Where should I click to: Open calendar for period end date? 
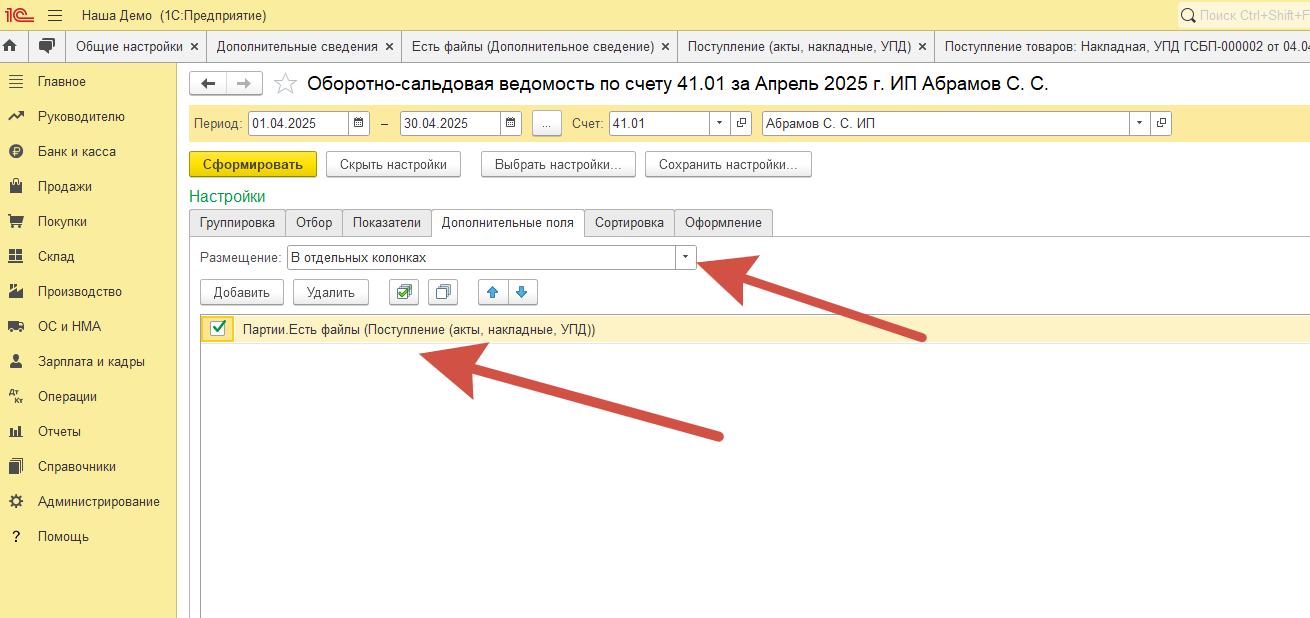(x=511, y=124)
